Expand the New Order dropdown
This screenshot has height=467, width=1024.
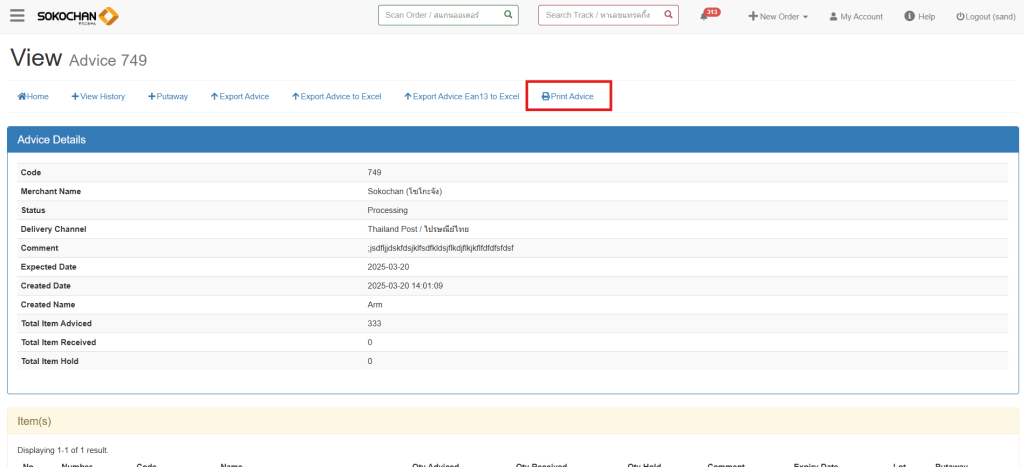pyautogui.click(x=778, y=17)
